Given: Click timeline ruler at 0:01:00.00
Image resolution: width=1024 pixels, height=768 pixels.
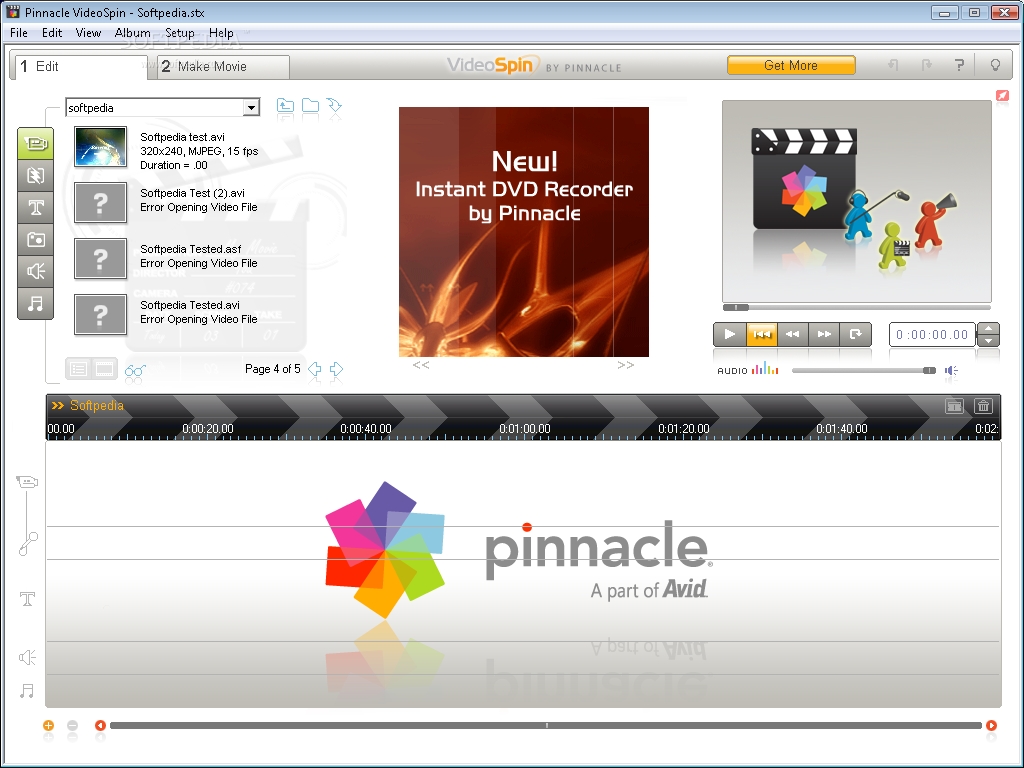Looking at the screenshot, I should (525, 429).
